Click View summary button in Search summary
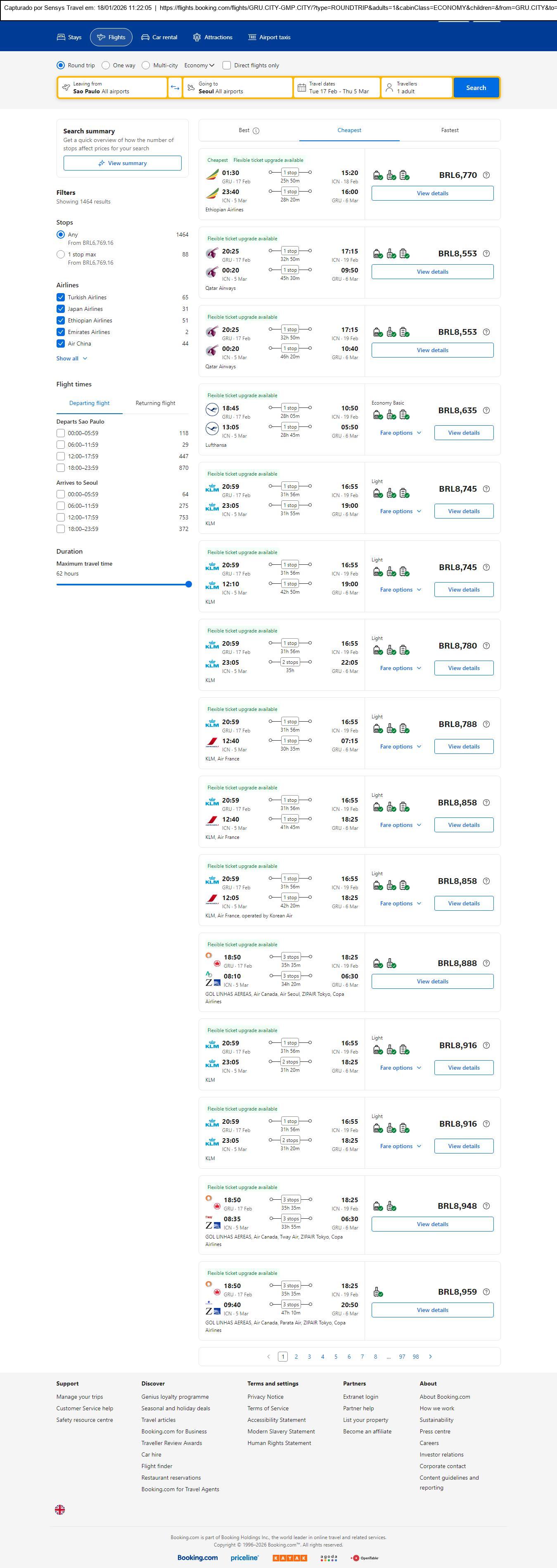Viewport: 557px width, 1568px height. coord(122,163)
